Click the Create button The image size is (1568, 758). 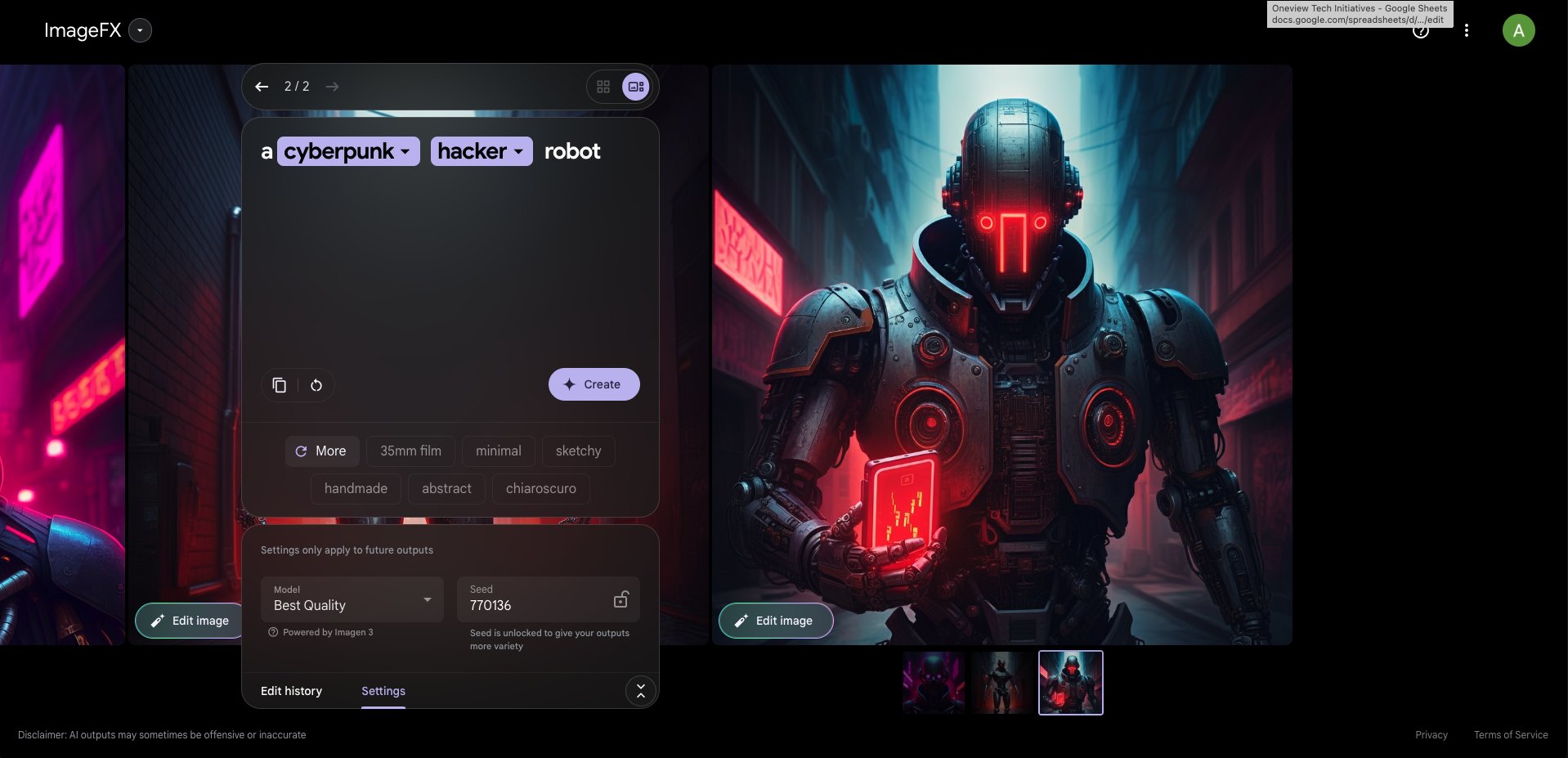coord(594,384)
